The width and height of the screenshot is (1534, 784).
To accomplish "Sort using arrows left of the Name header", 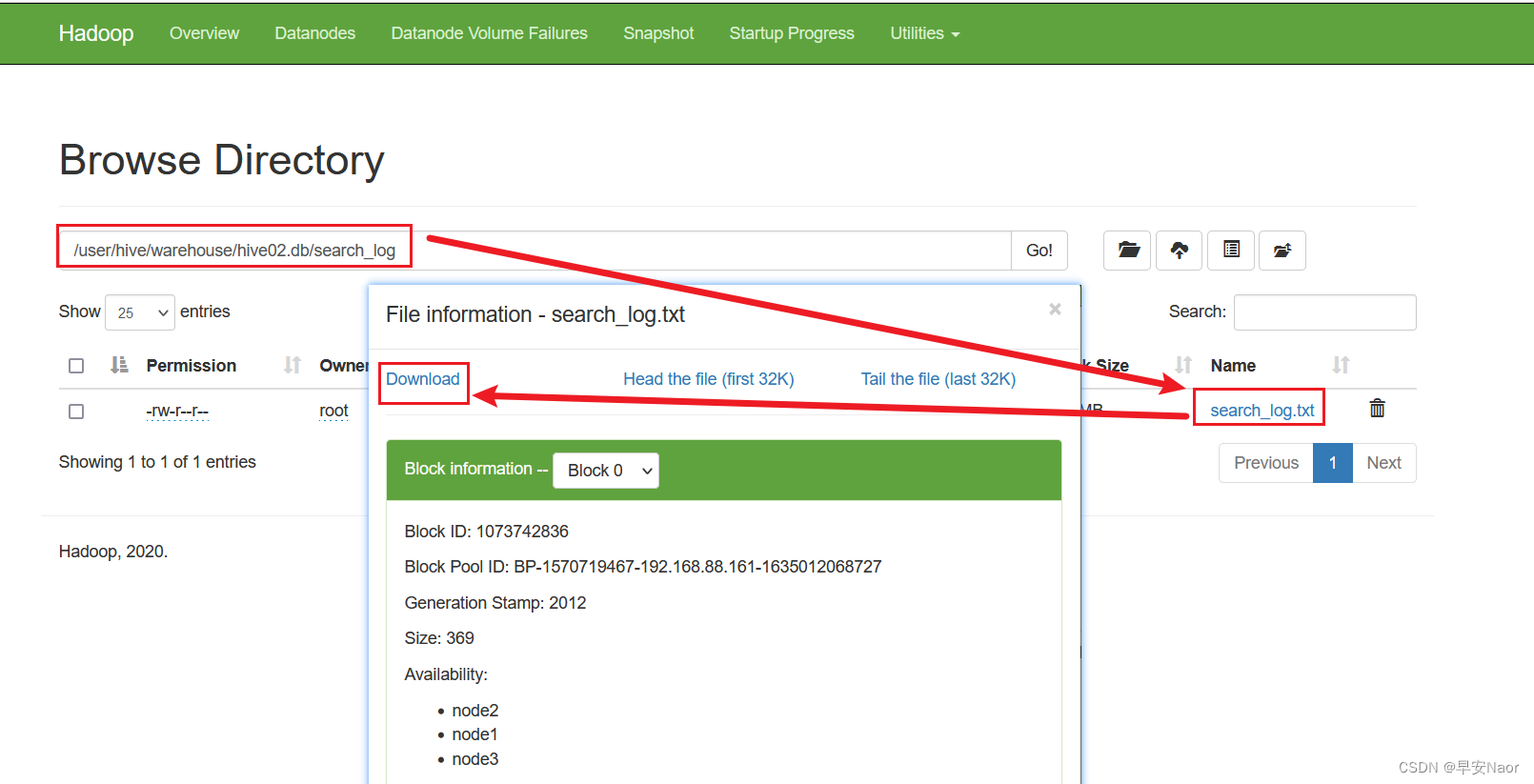I will point(1183,365).
